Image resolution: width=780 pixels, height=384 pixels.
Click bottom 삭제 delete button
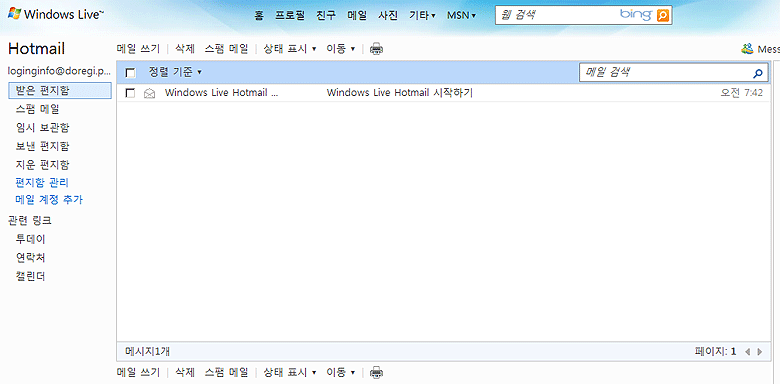(x=185, y=372)
